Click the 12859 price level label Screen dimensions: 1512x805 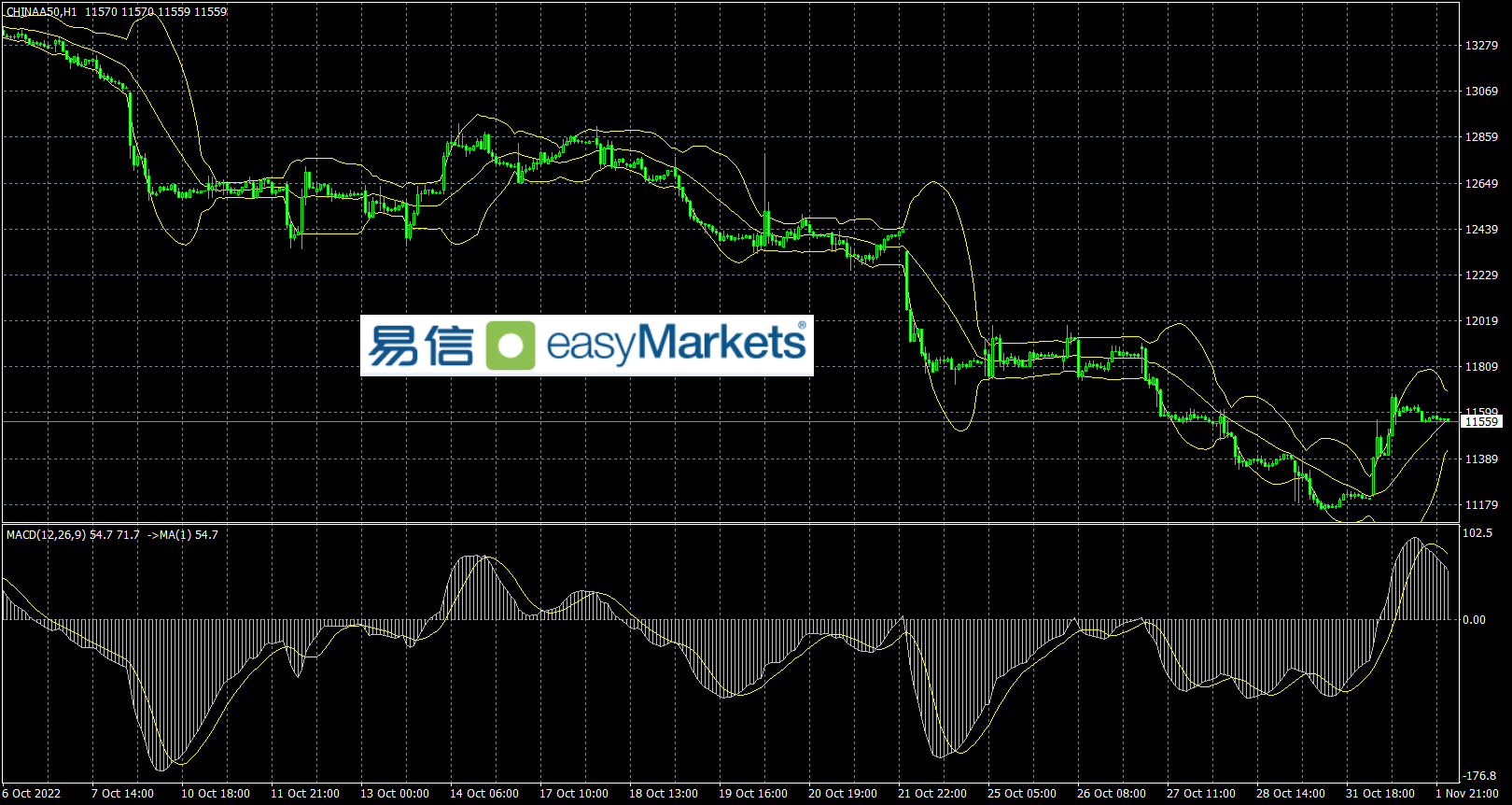coord(1481,137)
